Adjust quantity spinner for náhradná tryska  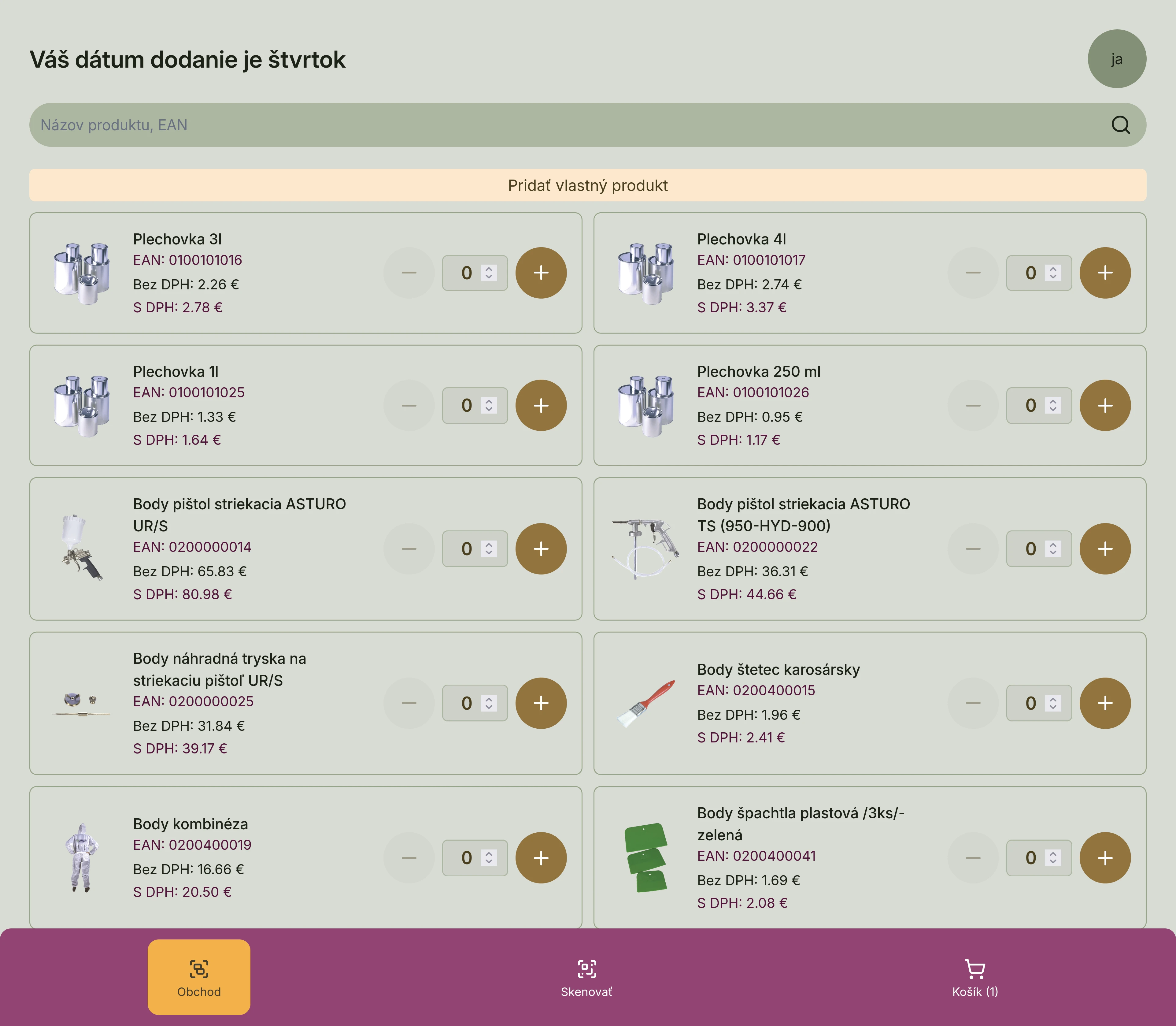pyautogui.click(x=489, y=703)
